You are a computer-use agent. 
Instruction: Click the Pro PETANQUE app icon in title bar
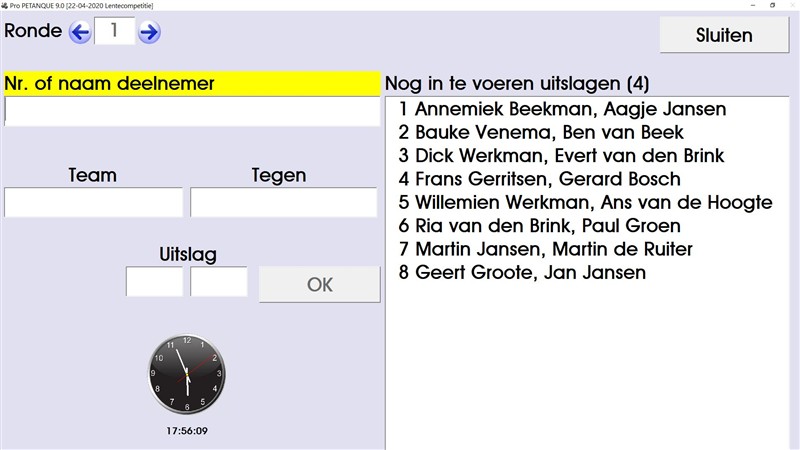tap(6, 5)
